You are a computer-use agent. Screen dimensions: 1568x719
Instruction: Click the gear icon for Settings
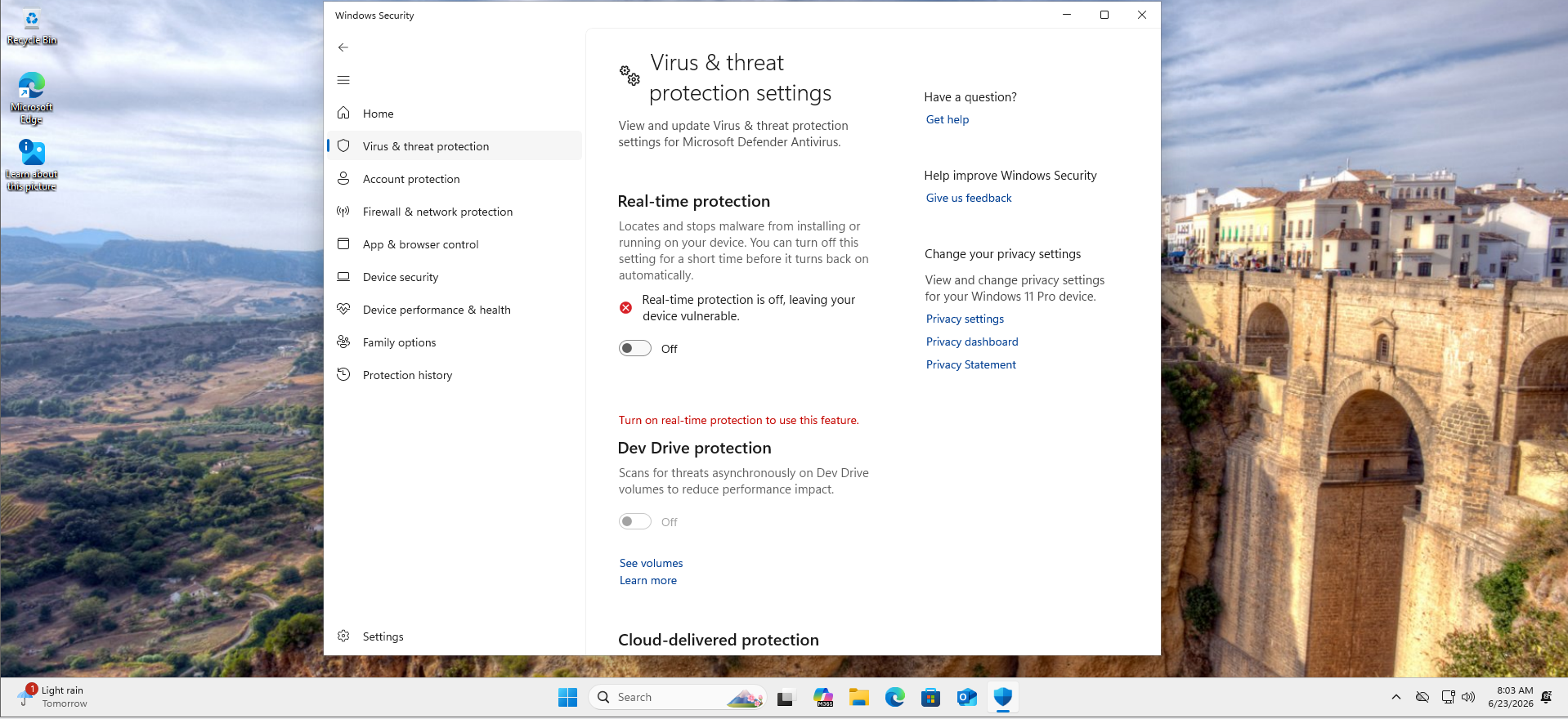click(343, 636)
